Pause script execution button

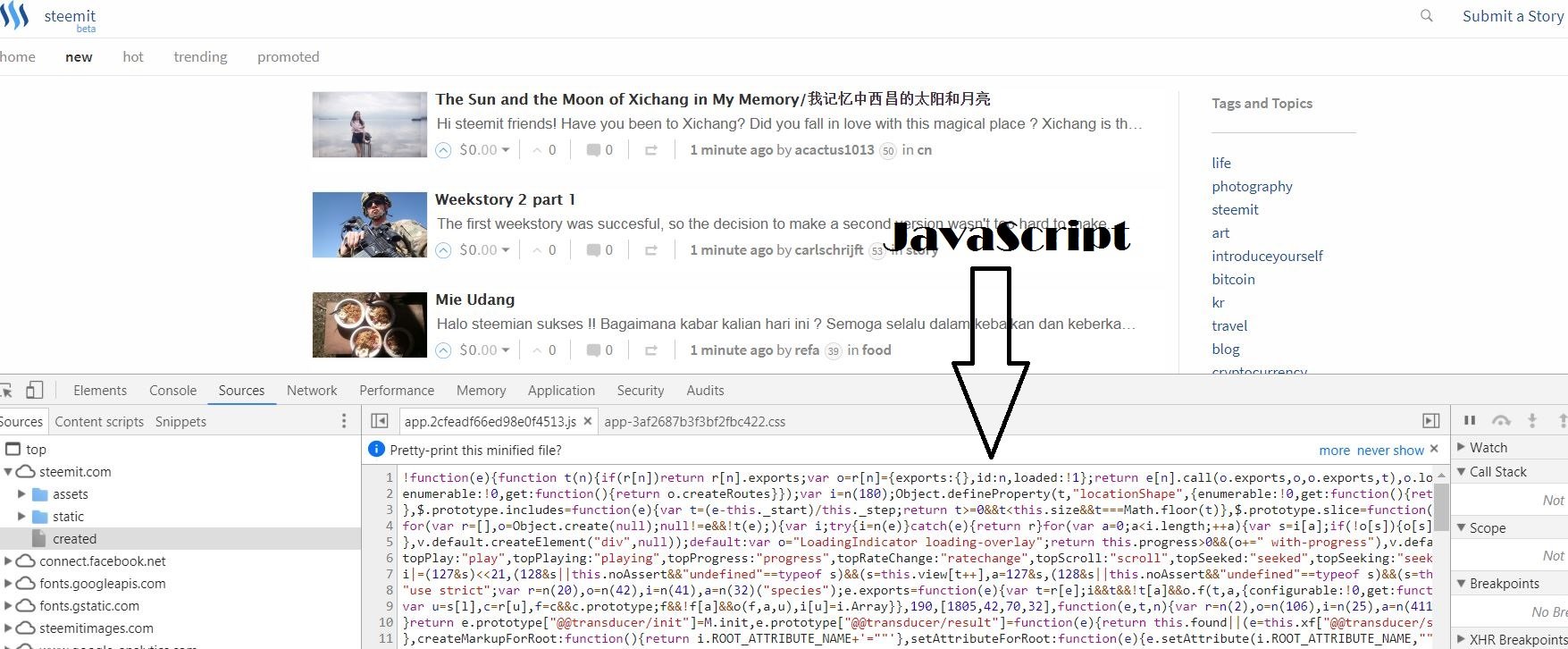click(x=1470, y=420)
